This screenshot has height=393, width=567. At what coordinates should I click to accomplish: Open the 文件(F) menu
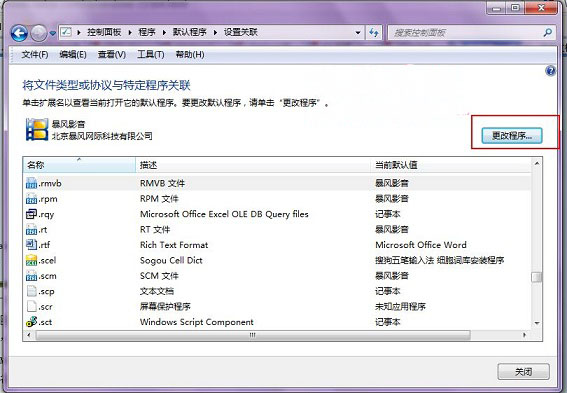tap(35, 55)
